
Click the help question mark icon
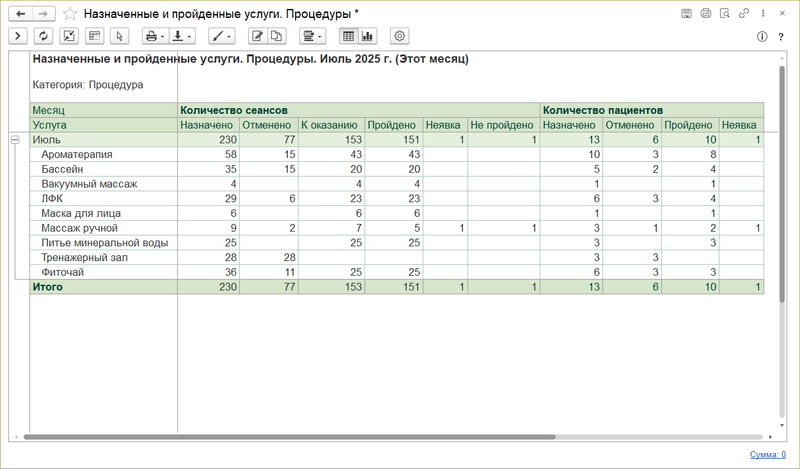coord(781,36)
